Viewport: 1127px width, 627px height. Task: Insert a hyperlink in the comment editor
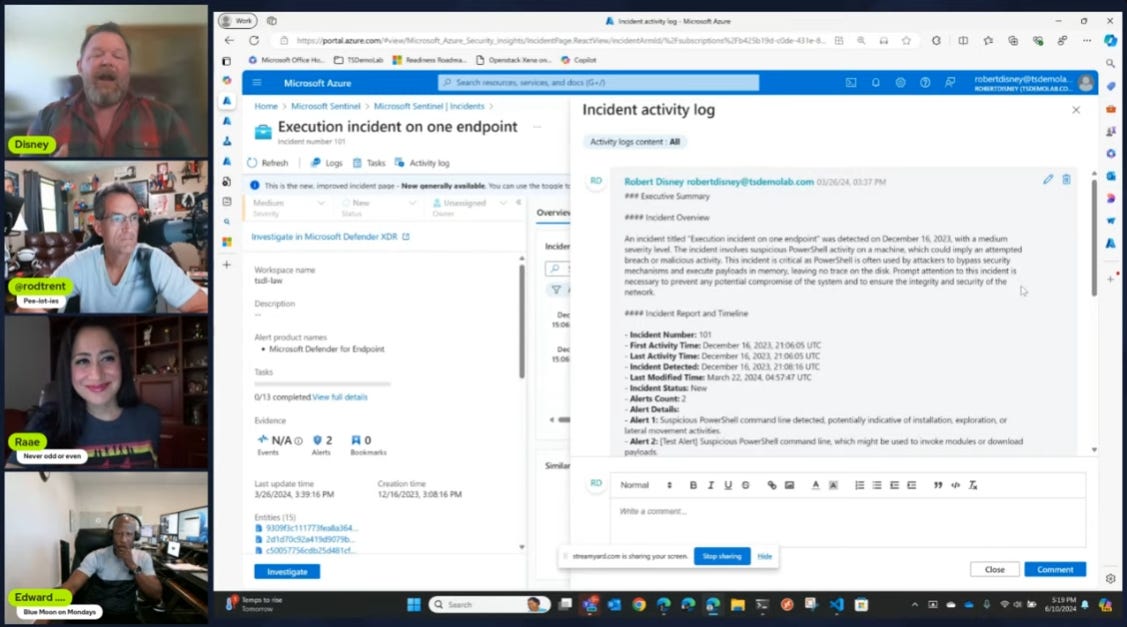pos(770,485)
